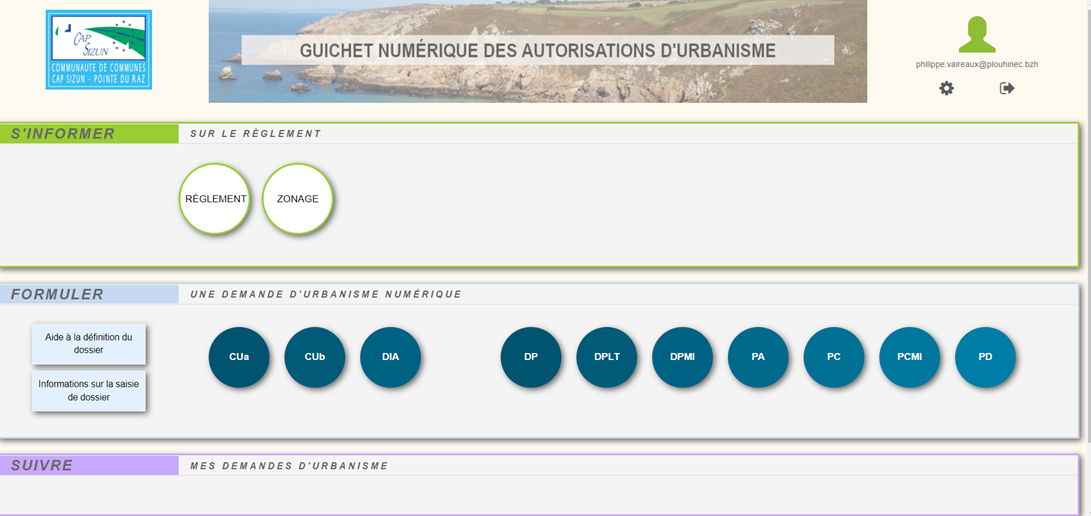Viewport: 1091px width, 516px height.
Task: Start a PC request
Action: [x=834, y=357]
